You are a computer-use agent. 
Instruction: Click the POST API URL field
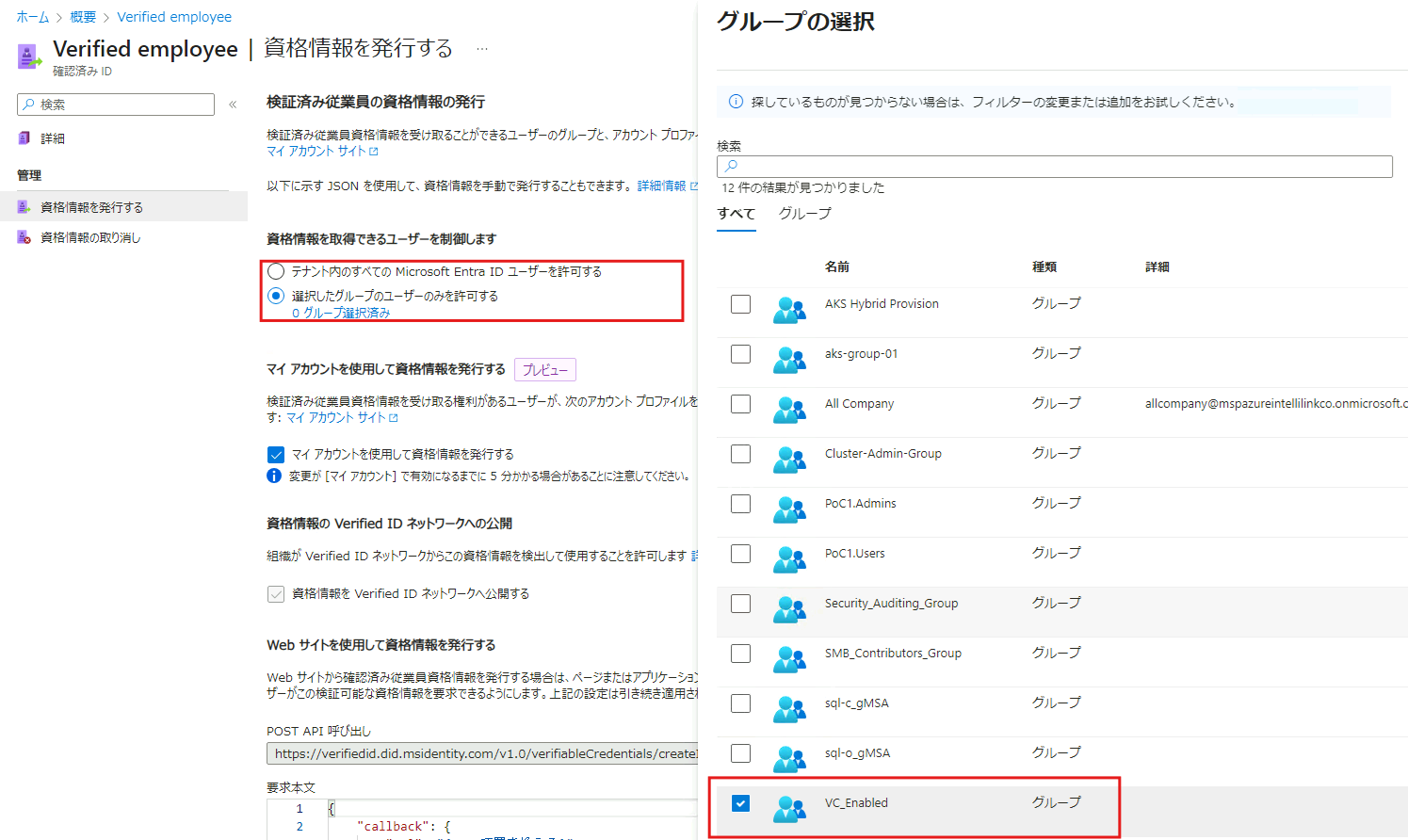(x=482, y=753)
